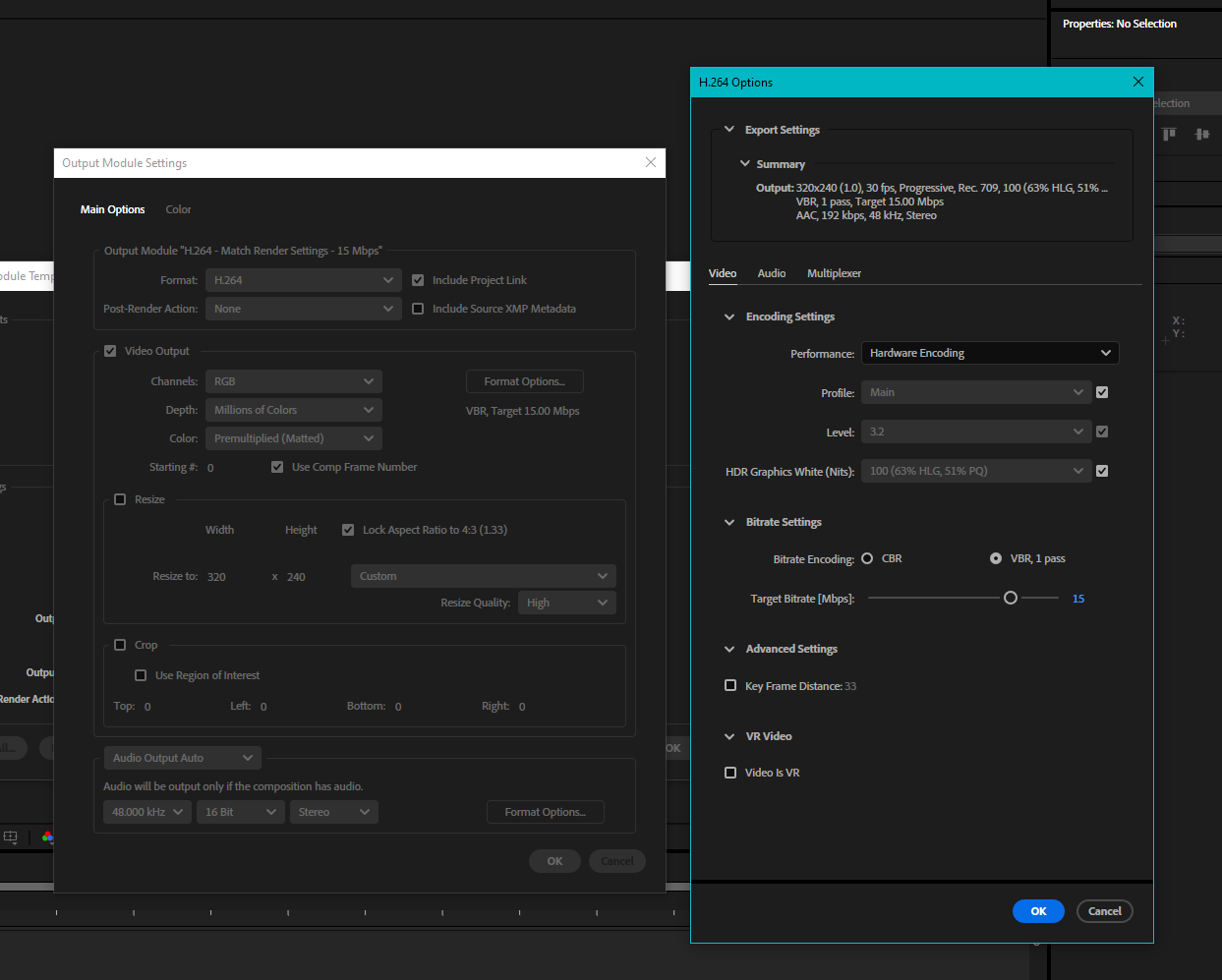Open the Performance dropdown
Screen dimensions: 1222x980
pos(989,352)
